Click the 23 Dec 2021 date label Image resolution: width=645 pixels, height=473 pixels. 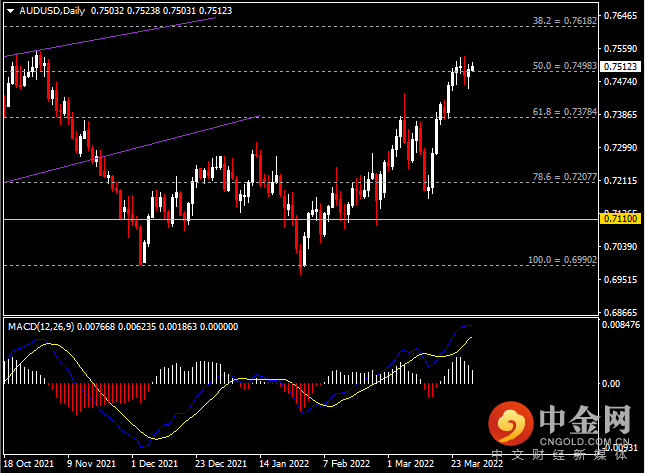220,464
